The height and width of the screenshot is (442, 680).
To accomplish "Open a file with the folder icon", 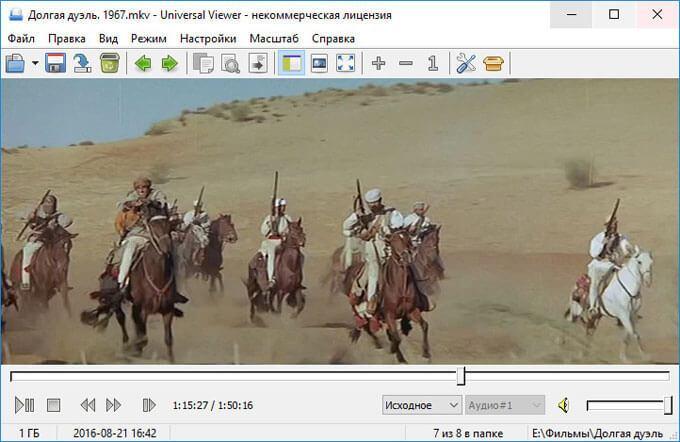I will coord(15,63).
